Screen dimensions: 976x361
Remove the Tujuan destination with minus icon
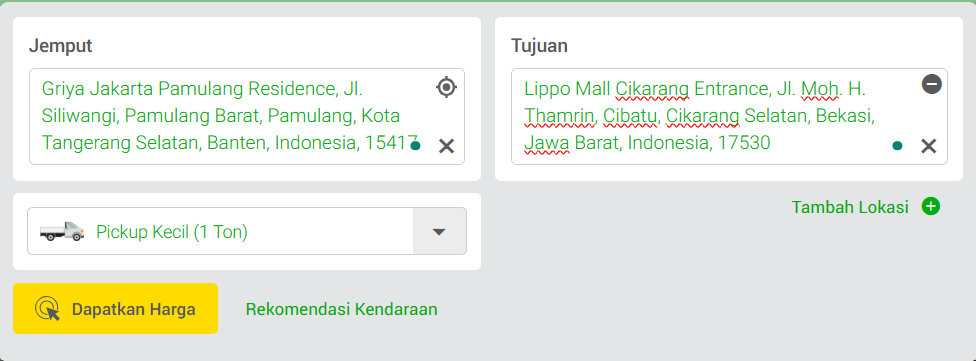[931, 84]
